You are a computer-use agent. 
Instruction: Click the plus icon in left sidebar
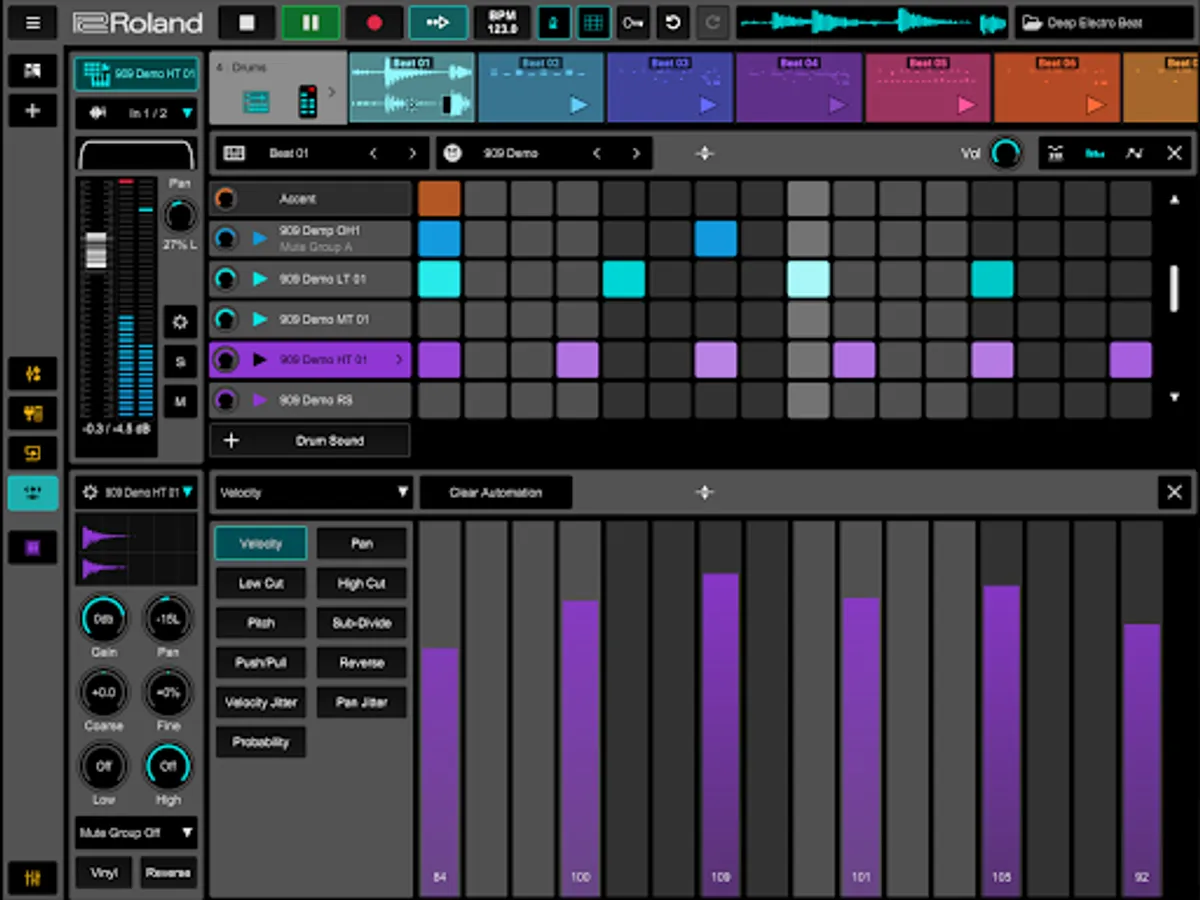pyautogui.click(x=32, y=111)
